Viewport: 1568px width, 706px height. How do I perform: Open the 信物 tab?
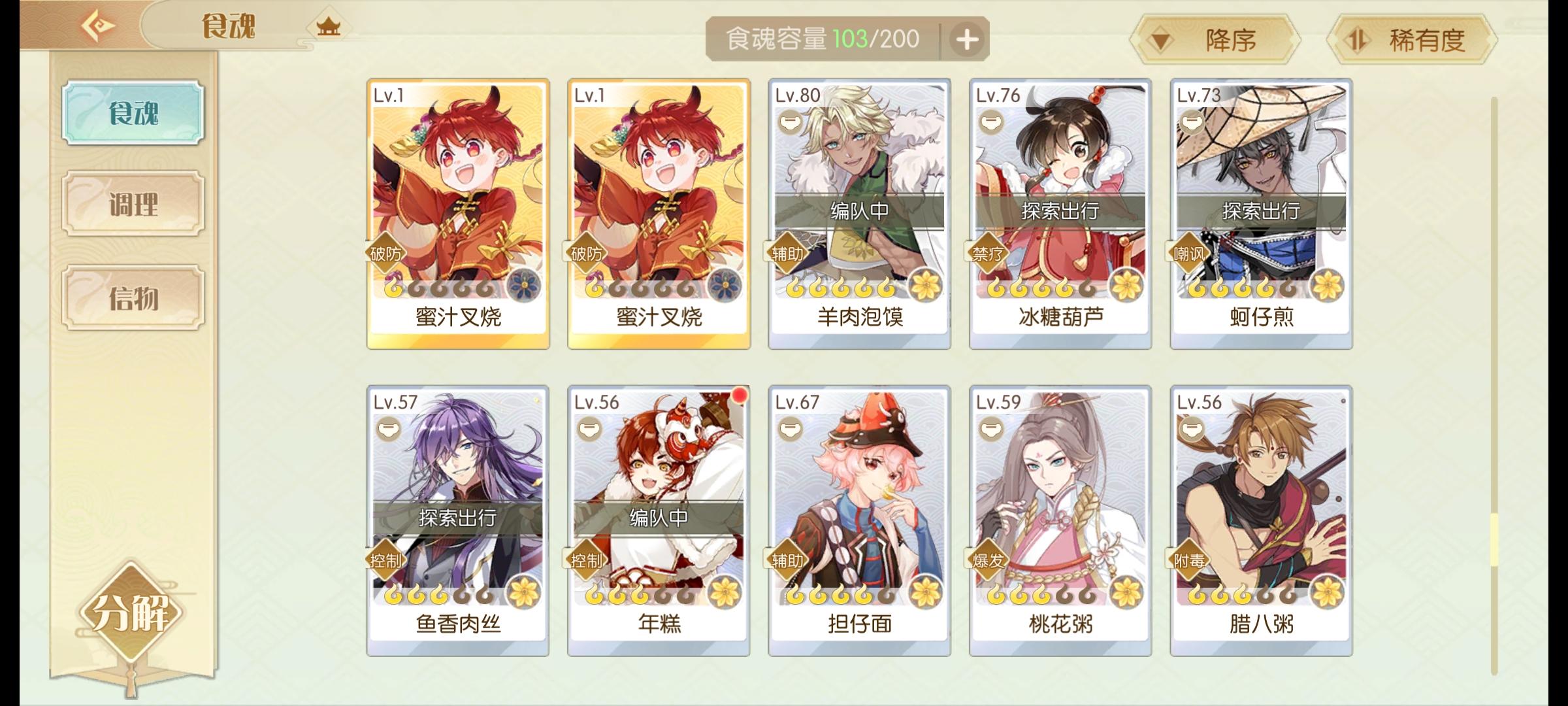(133, 297)
